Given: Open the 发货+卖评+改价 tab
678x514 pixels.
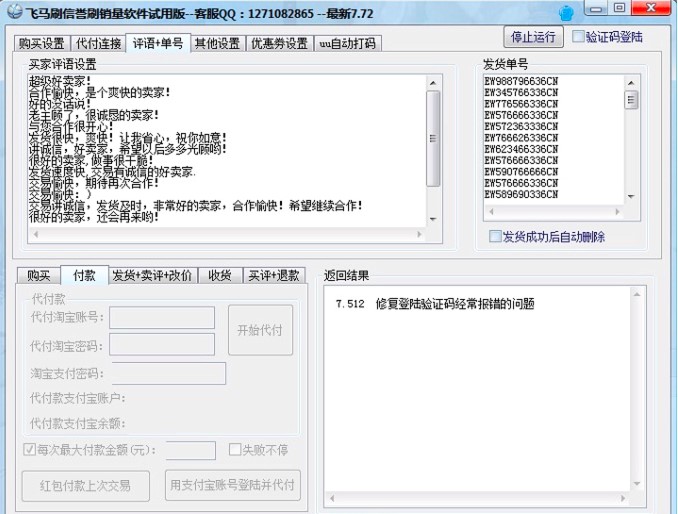Looking at the screenshot, I should [x=152, y=275].
